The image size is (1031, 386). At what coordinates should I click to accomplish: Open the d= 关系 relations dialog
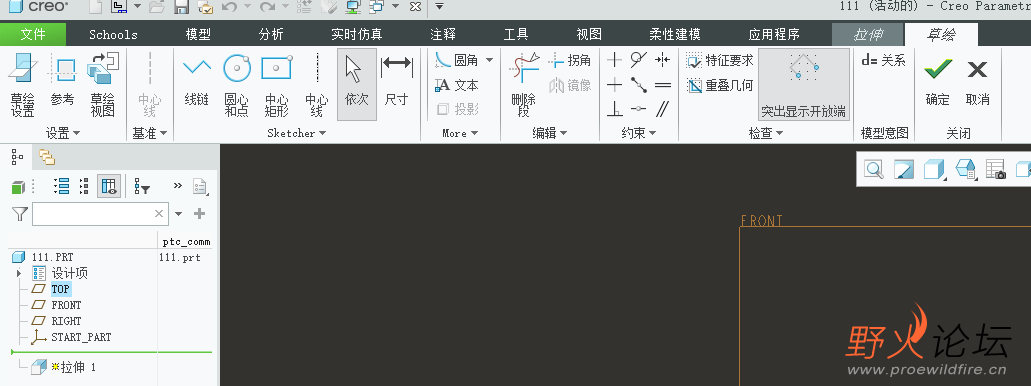click(884, 60)
